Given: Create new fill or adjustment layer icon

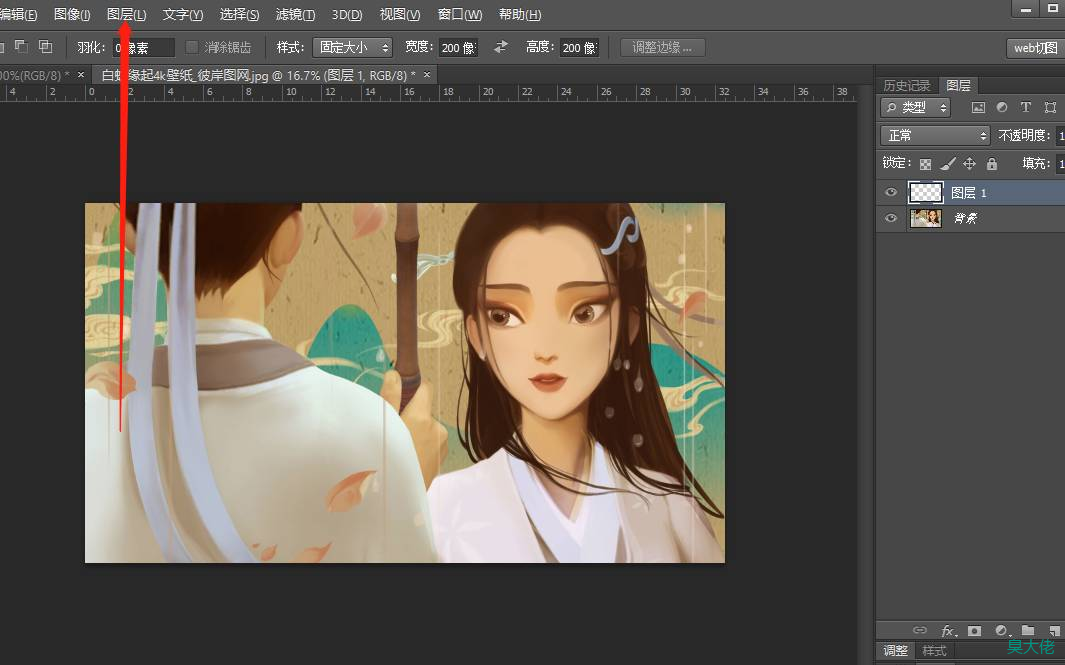Looking at the screenshot, I should click(x=1001, y=631).
